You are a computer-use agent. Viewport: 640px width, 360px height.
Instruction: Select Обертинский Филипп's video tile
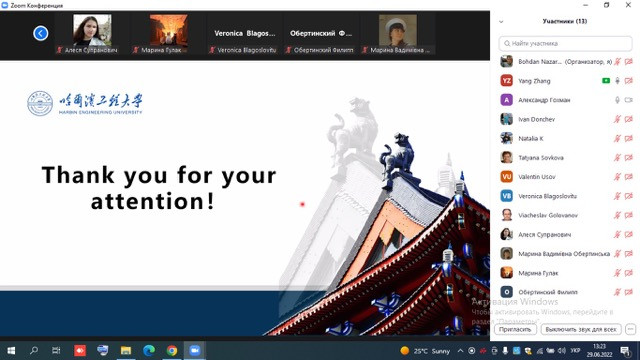click(321, 34)
